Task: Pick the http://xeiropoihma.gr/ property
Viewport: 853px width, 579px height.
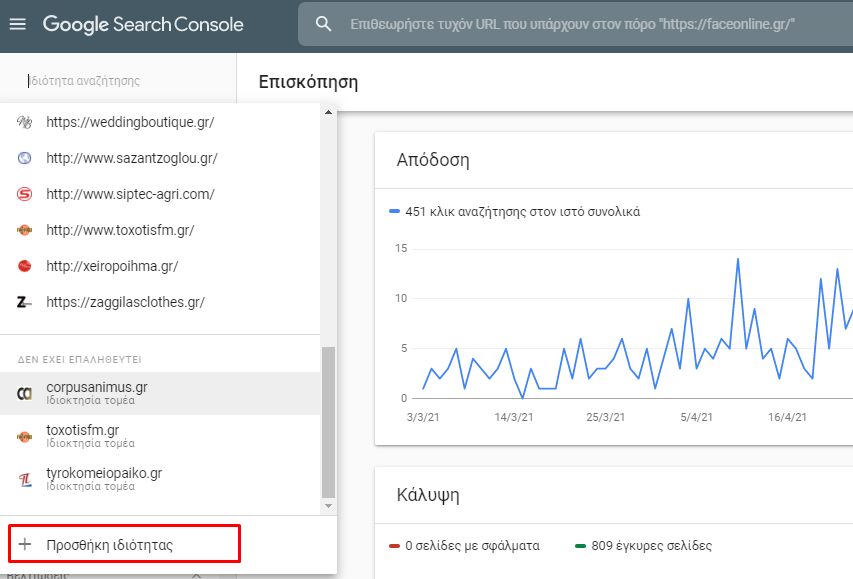Action: 160,266
